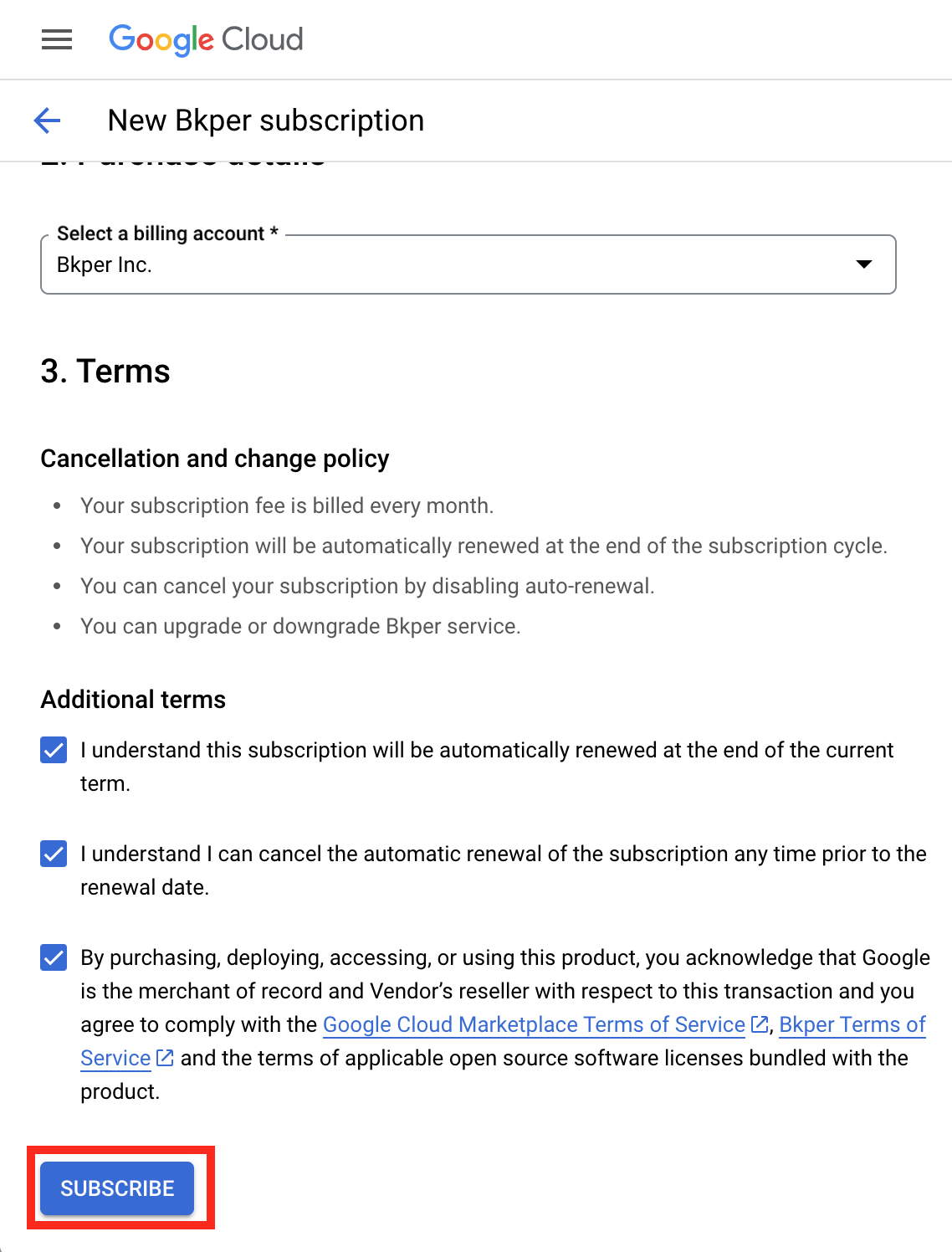
Task: Click the Bkper Inc. text in the billing field
Action: pos(104,264)
